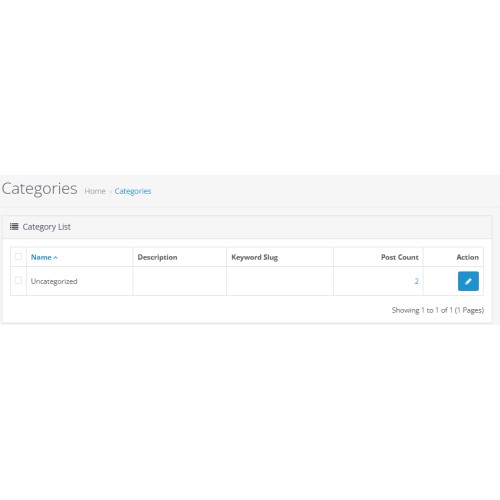Open the post count link showing 2
This screenshot has height=500, width=500.
pyautogui.click(x=416, y=281)
